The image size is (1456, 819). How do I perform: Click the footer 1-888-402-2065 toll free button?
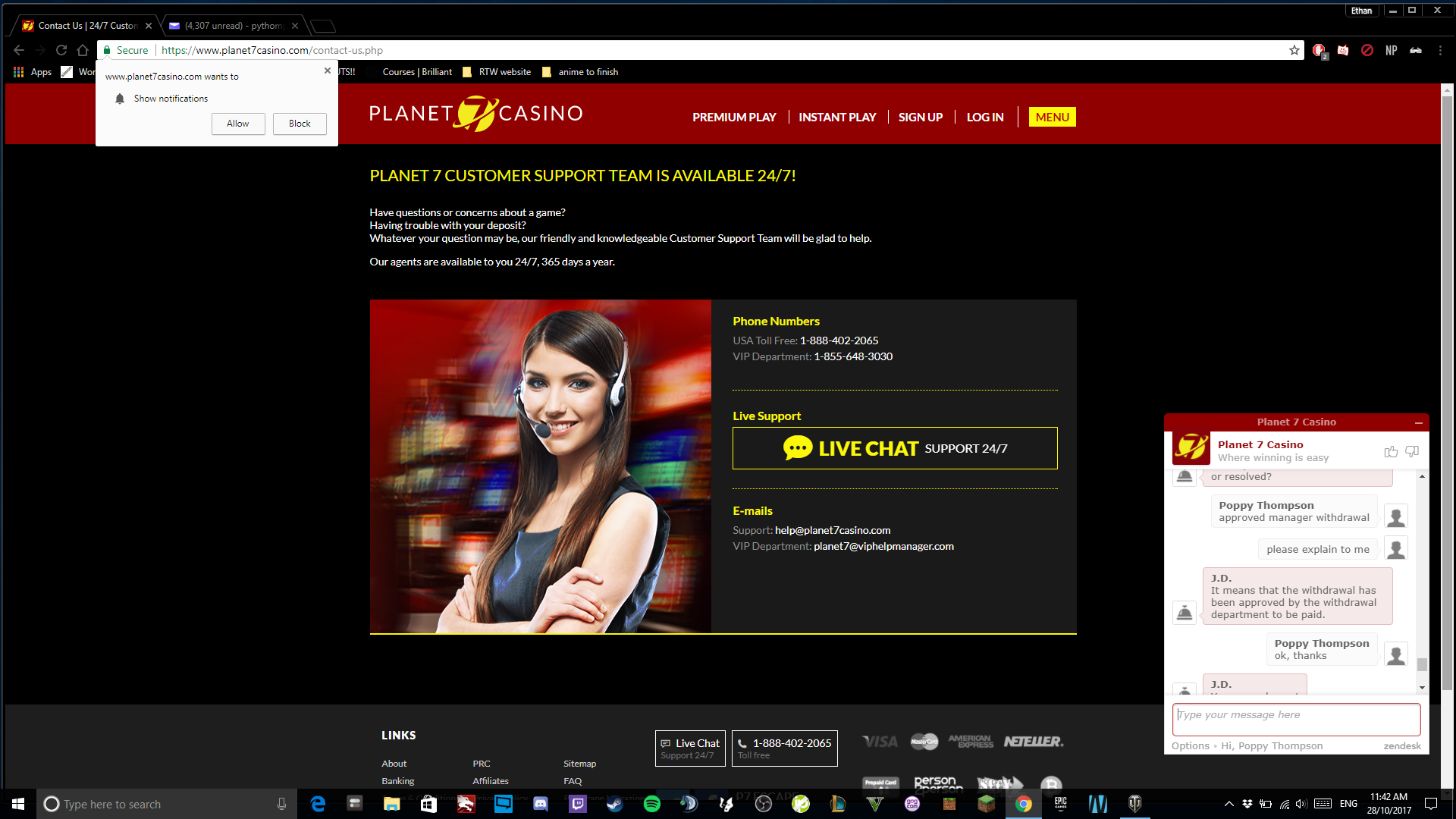(x=785, y=748)
